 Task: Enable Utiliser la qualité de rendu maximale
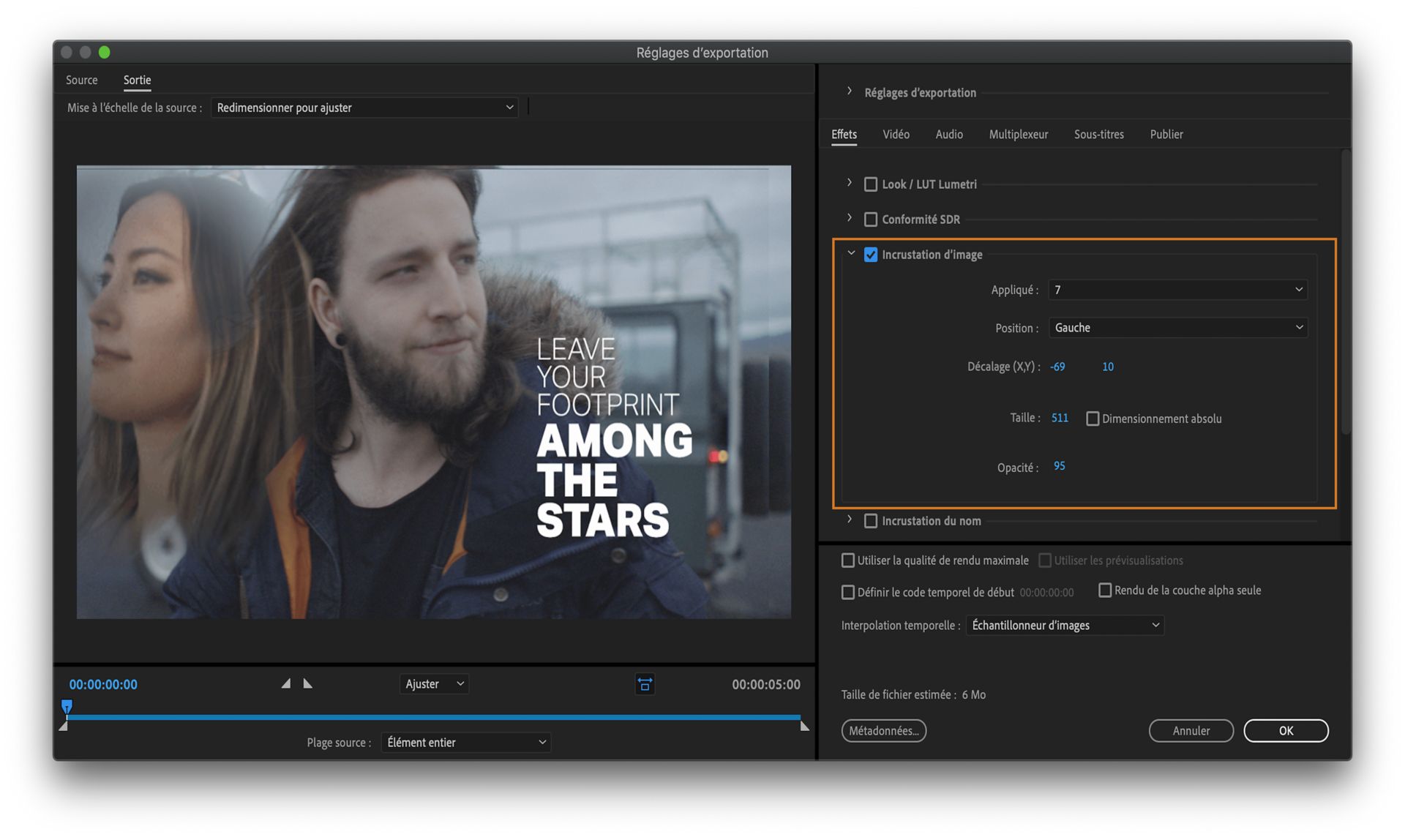[847, 560]
